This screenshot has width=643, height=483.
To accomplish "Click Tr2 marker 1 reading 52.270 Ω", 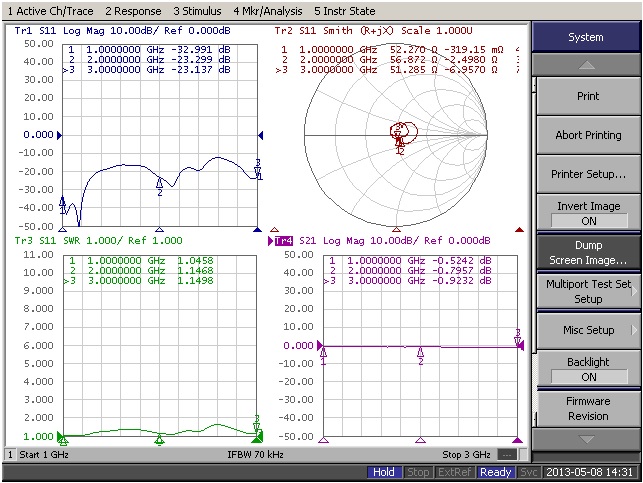I will [413, 50].
